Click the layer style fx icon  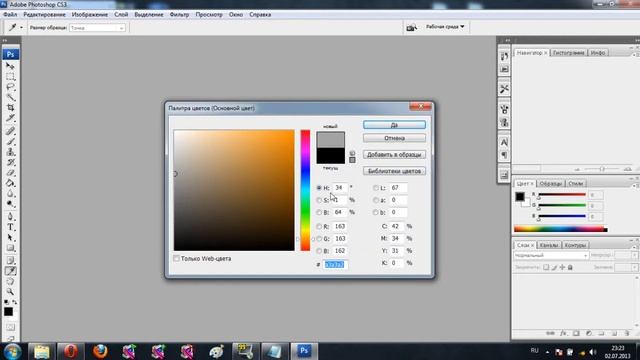(563, 333)
